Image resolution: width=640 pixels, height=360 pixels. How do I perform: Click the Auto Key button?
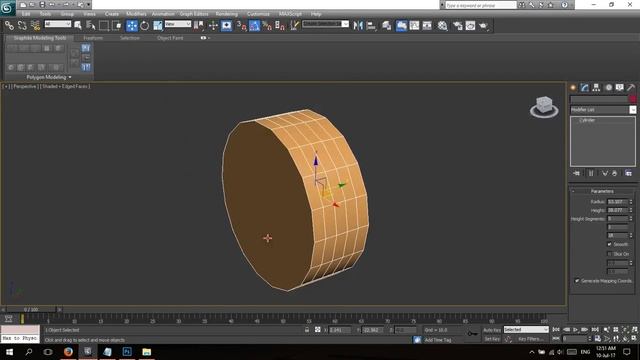coord(492,330)
